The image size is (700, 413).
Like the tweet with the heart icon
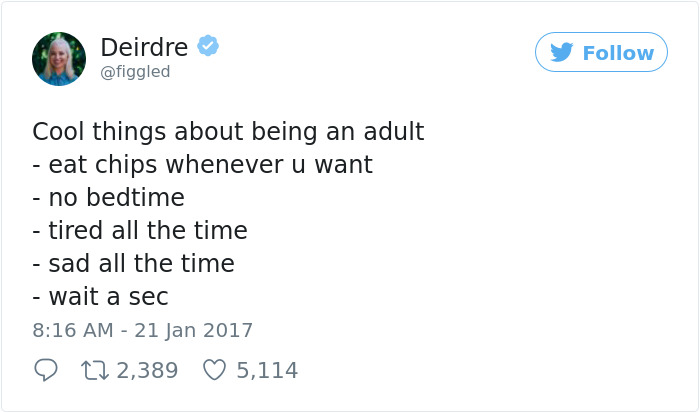214,370
